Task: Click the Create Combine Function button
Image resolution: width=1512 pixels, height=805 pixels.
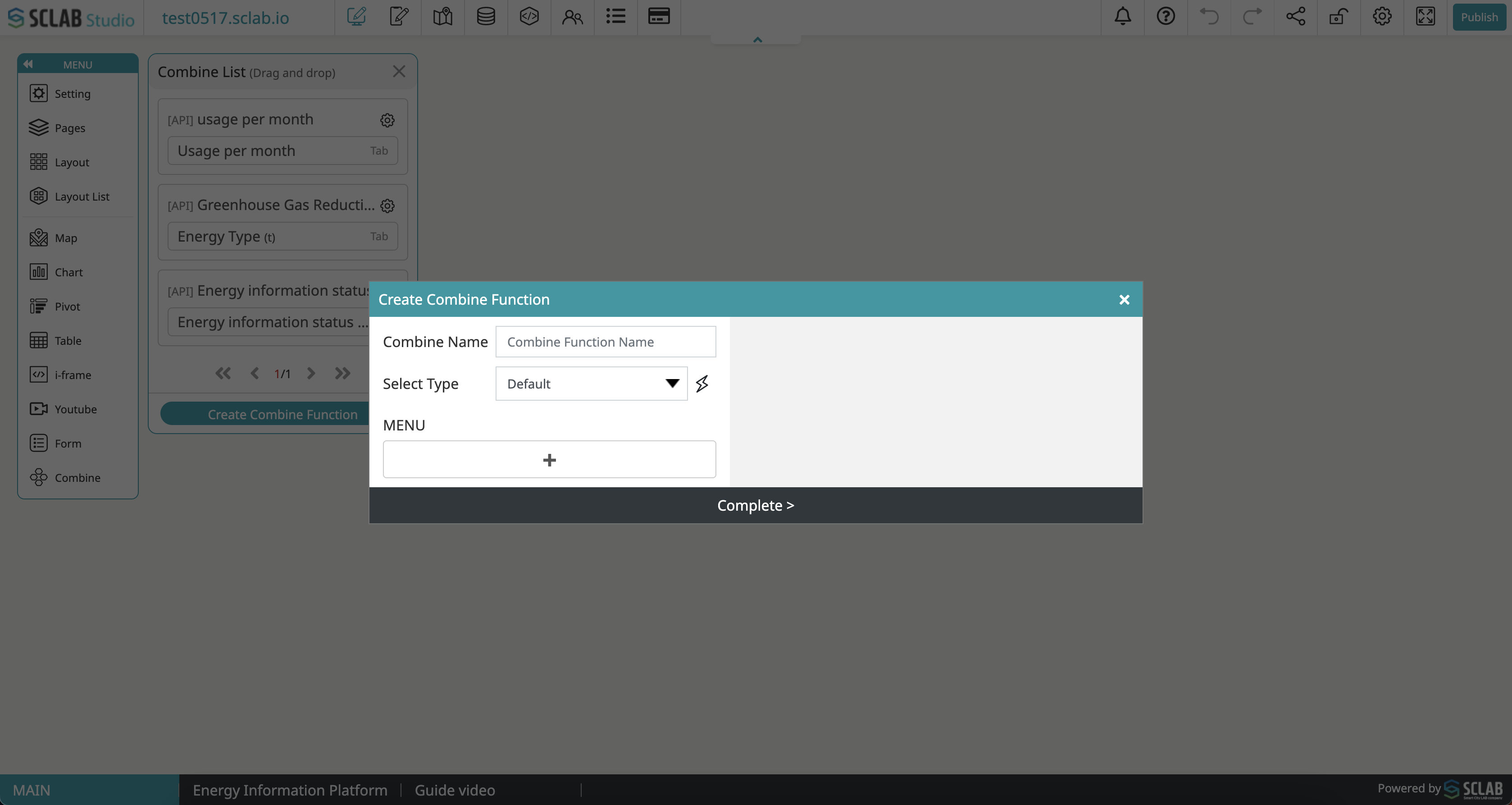Action: (265, 415)
